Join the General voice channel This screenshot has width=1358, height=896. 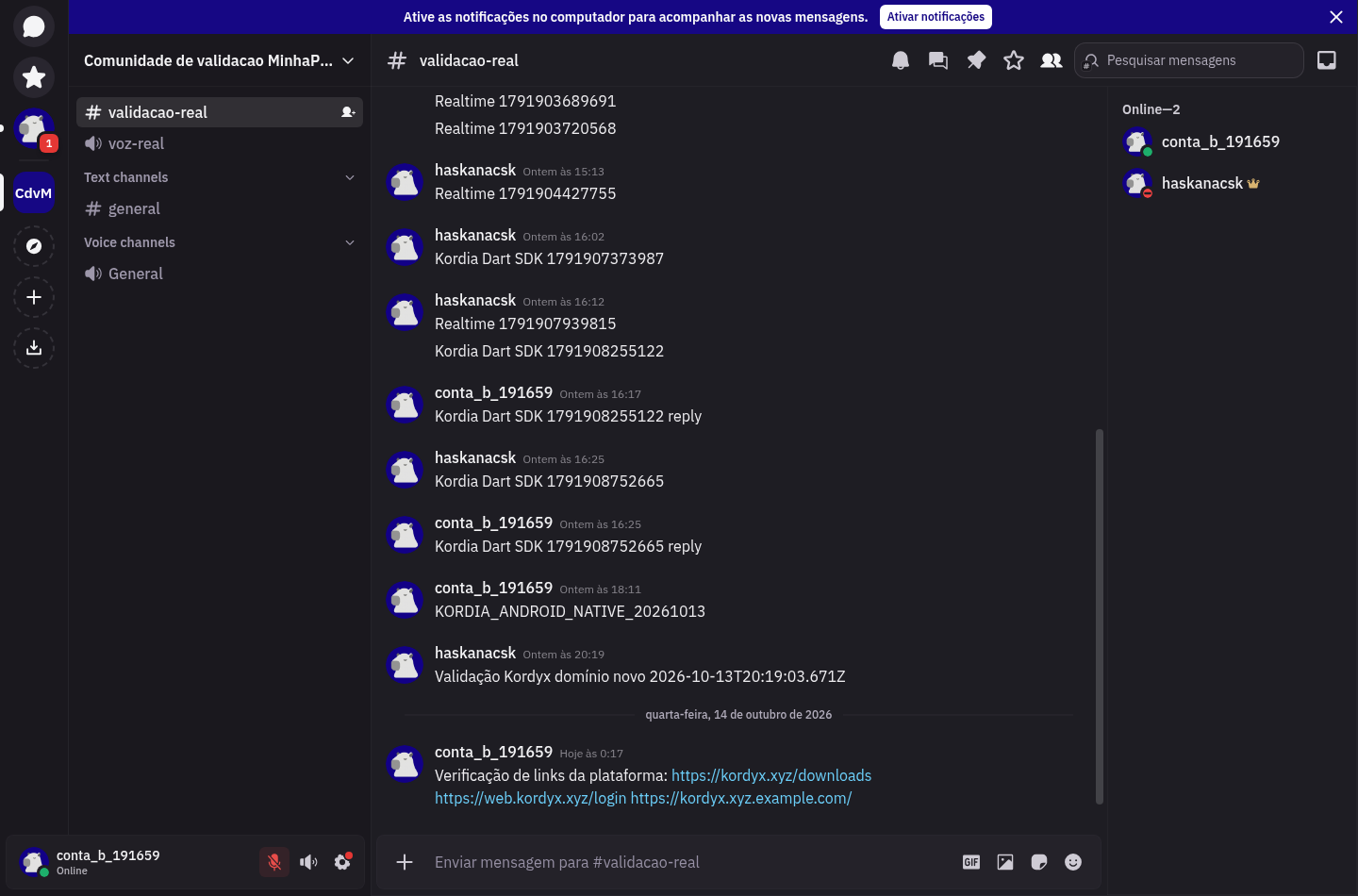point(220,274)
